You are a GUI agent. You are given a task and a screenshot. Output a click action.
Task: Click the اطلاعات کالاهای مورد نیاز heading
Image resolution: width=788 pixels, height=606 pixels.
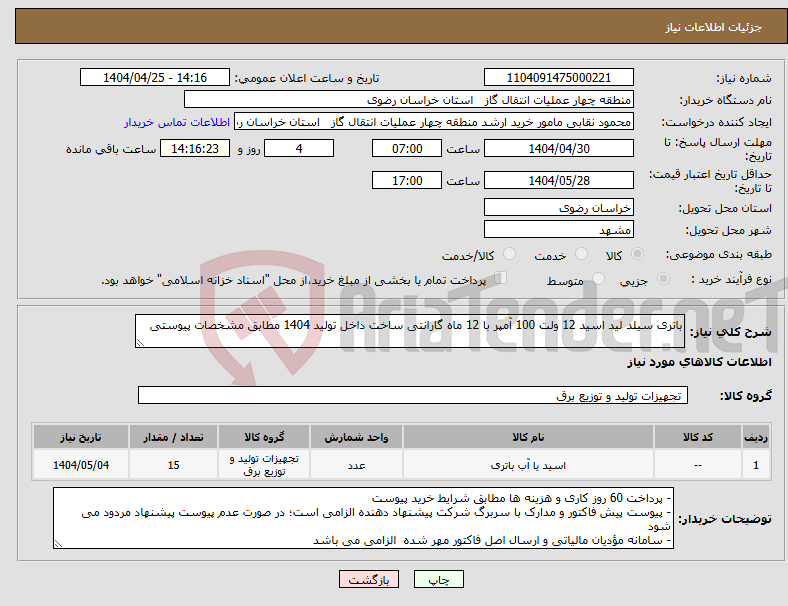coord(699,362)
